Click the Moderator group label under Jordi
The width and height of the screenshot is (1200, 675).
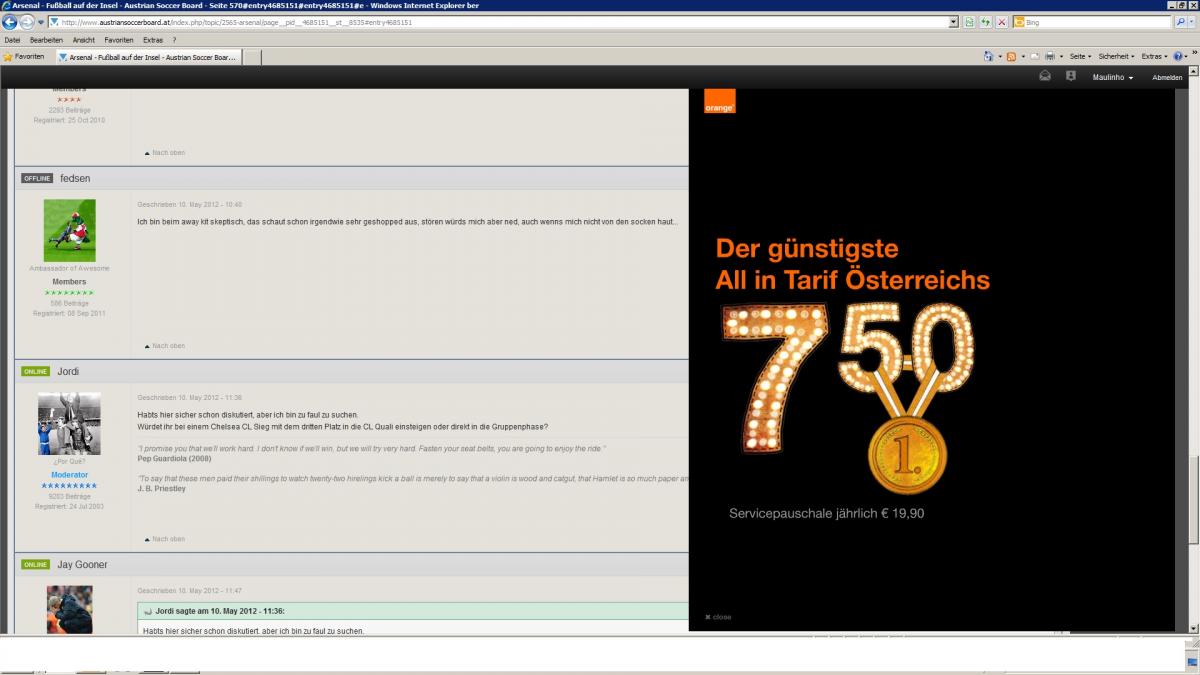point(70,475)
